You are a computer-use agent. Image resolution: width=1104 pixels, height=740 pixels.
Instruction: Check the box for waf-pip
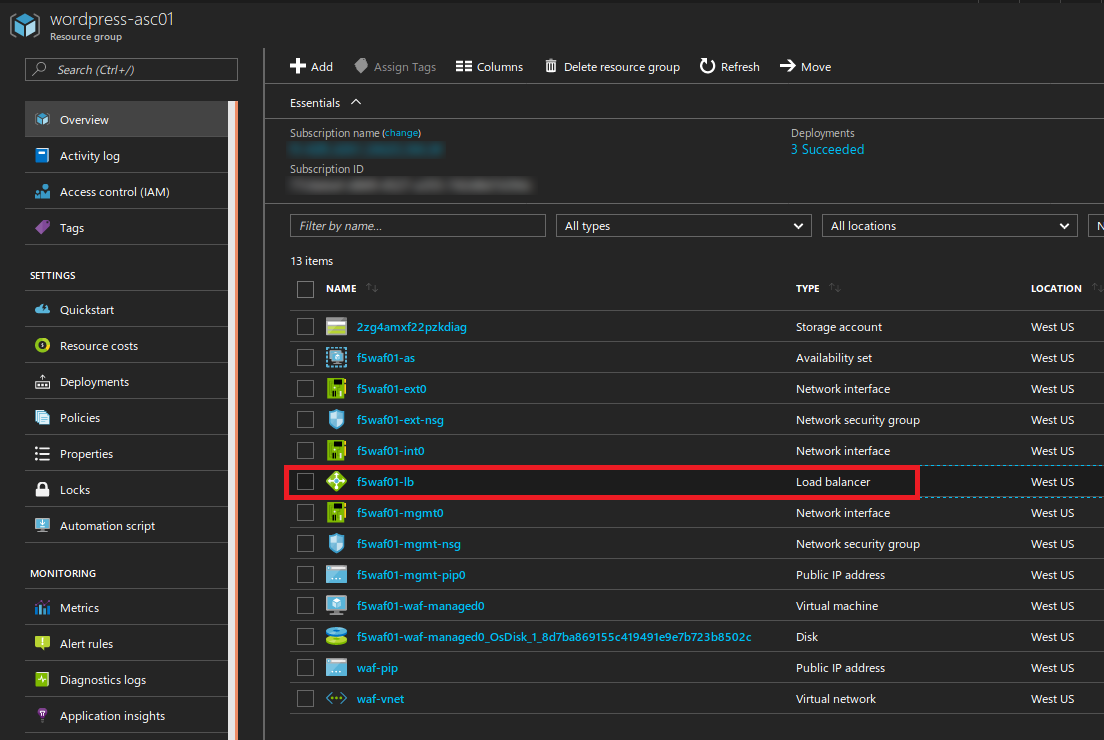tap(305, 667)
